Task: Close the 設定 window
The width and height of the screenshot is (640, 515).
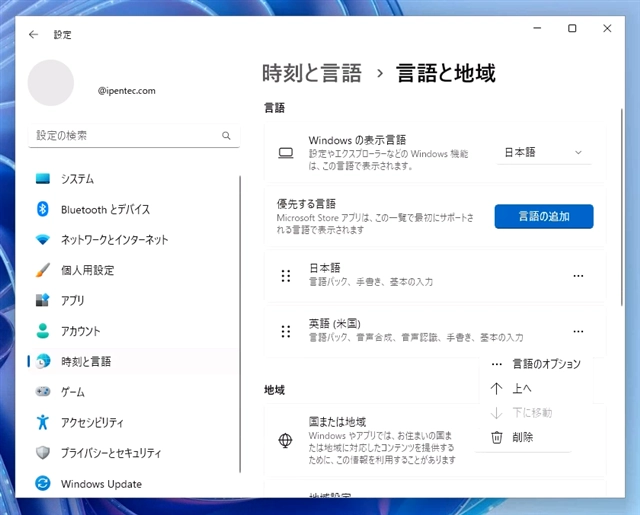Action: click(607, 28)
